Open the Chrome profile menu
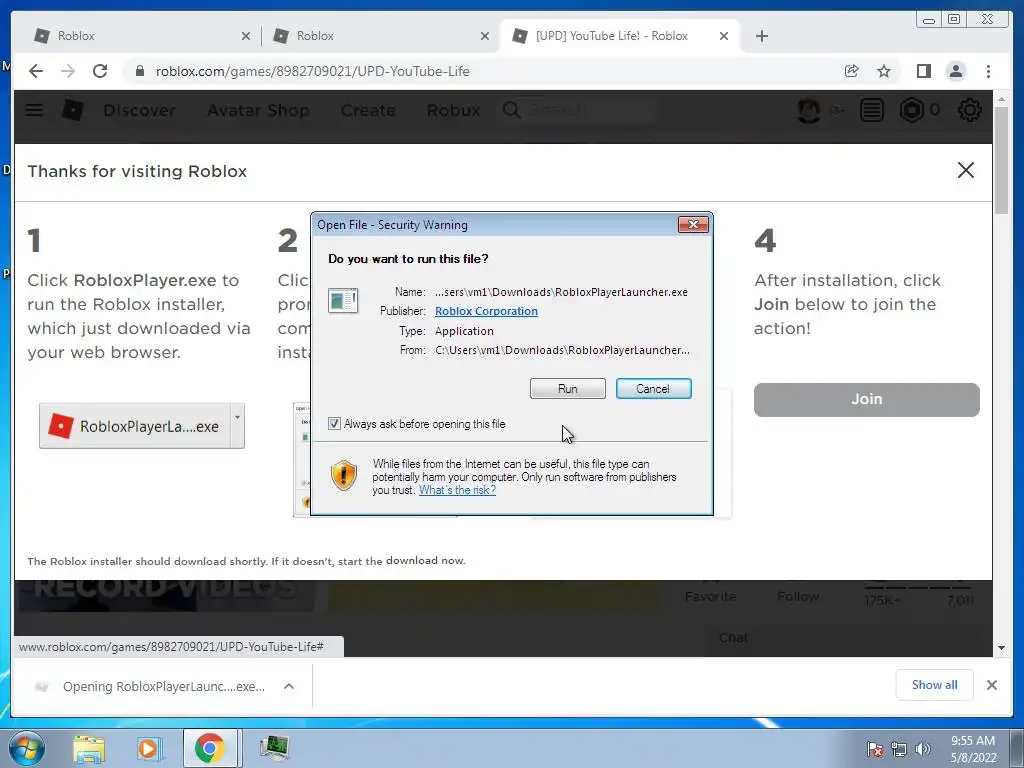This screenshot has width=1024, height=768. pos(955,71)
